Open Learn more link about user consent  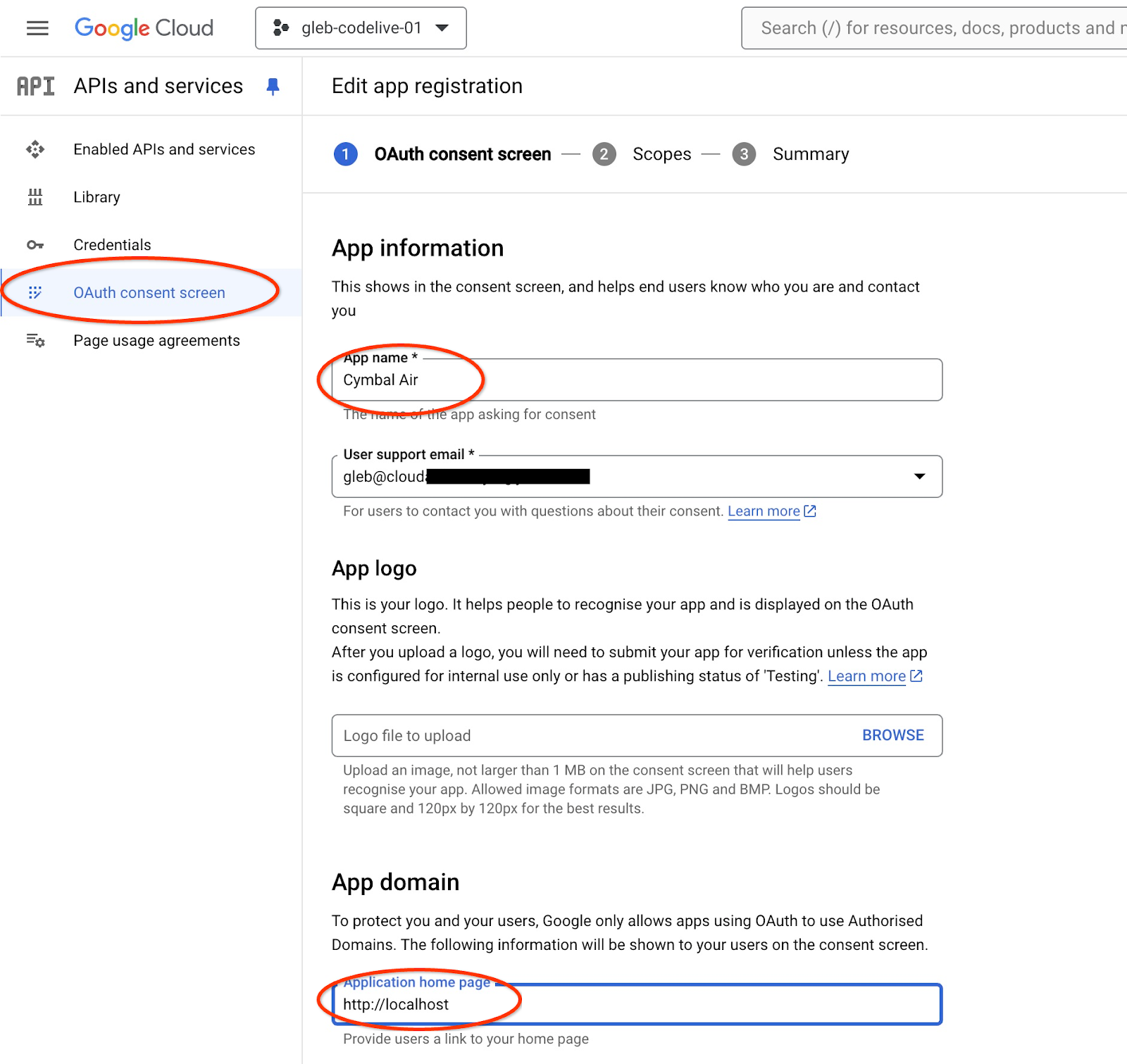click(764, 511)
